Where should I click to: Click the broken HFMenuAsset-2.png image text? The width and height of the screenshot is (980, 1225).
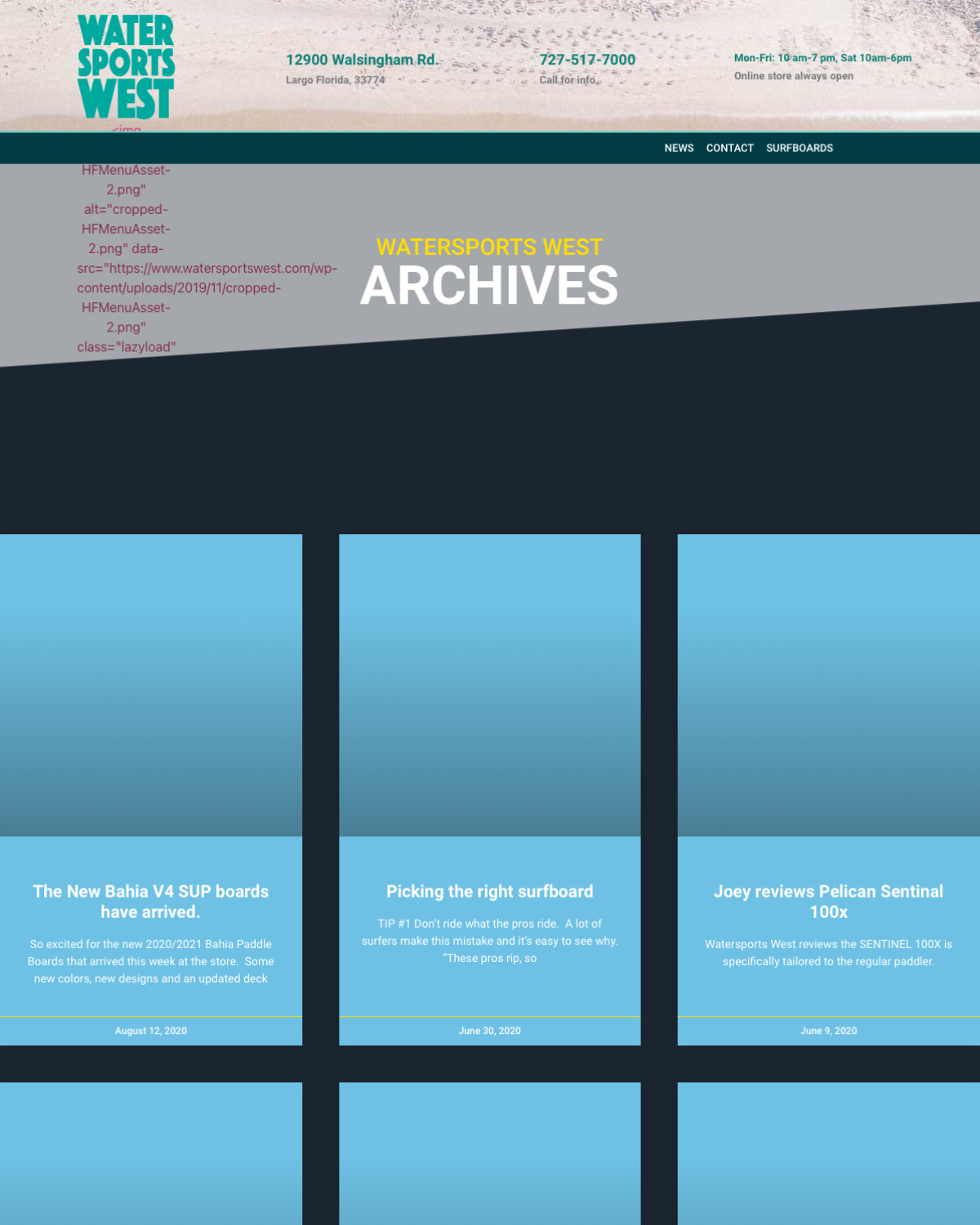coord(127,259)
